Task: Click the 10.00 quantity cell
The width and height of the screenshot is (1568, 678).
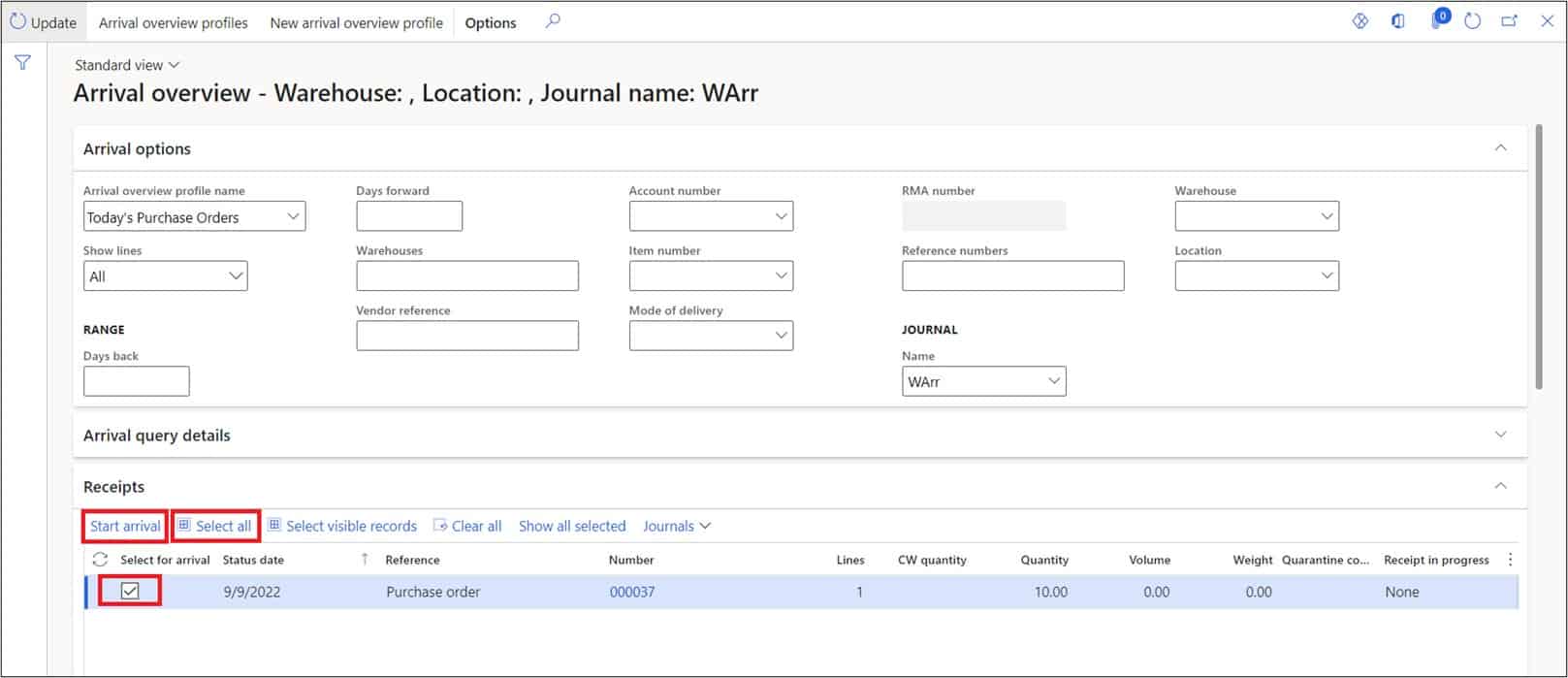Action: pyautogui.click(x=1051, y=592)
